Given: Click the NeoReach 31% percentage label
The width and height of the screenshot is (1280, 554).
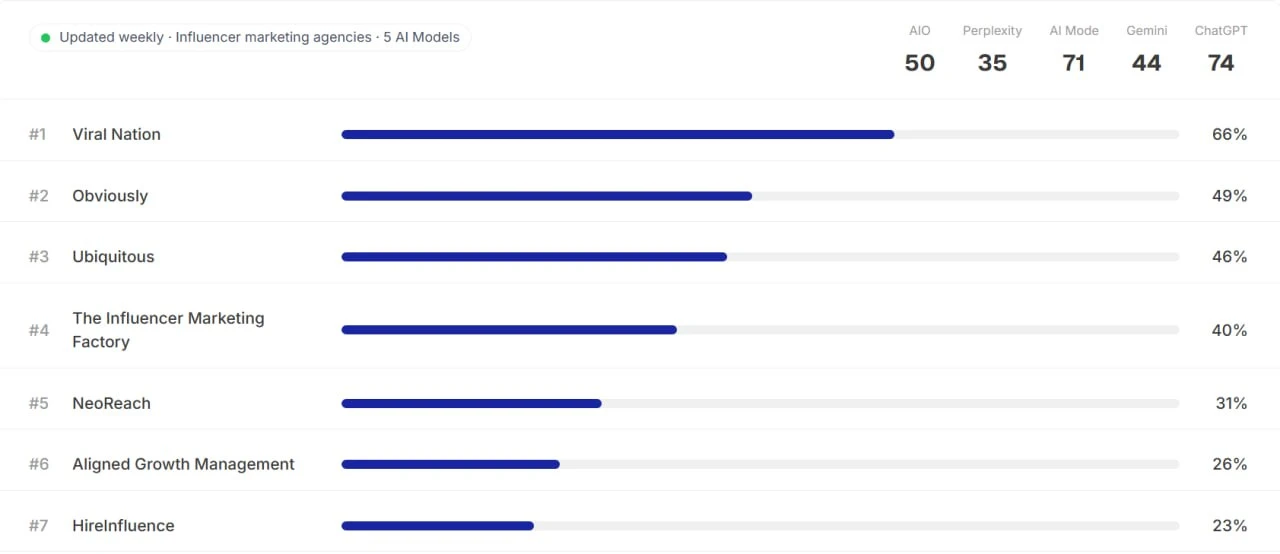Looking at the screenshot, I should tap(1231, 404).
